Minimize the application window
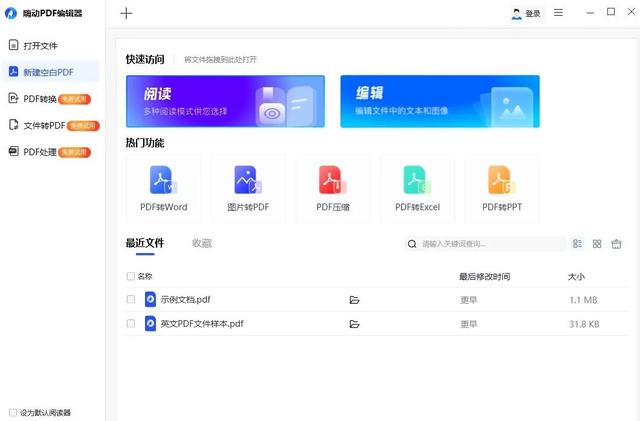 (590, 13)
